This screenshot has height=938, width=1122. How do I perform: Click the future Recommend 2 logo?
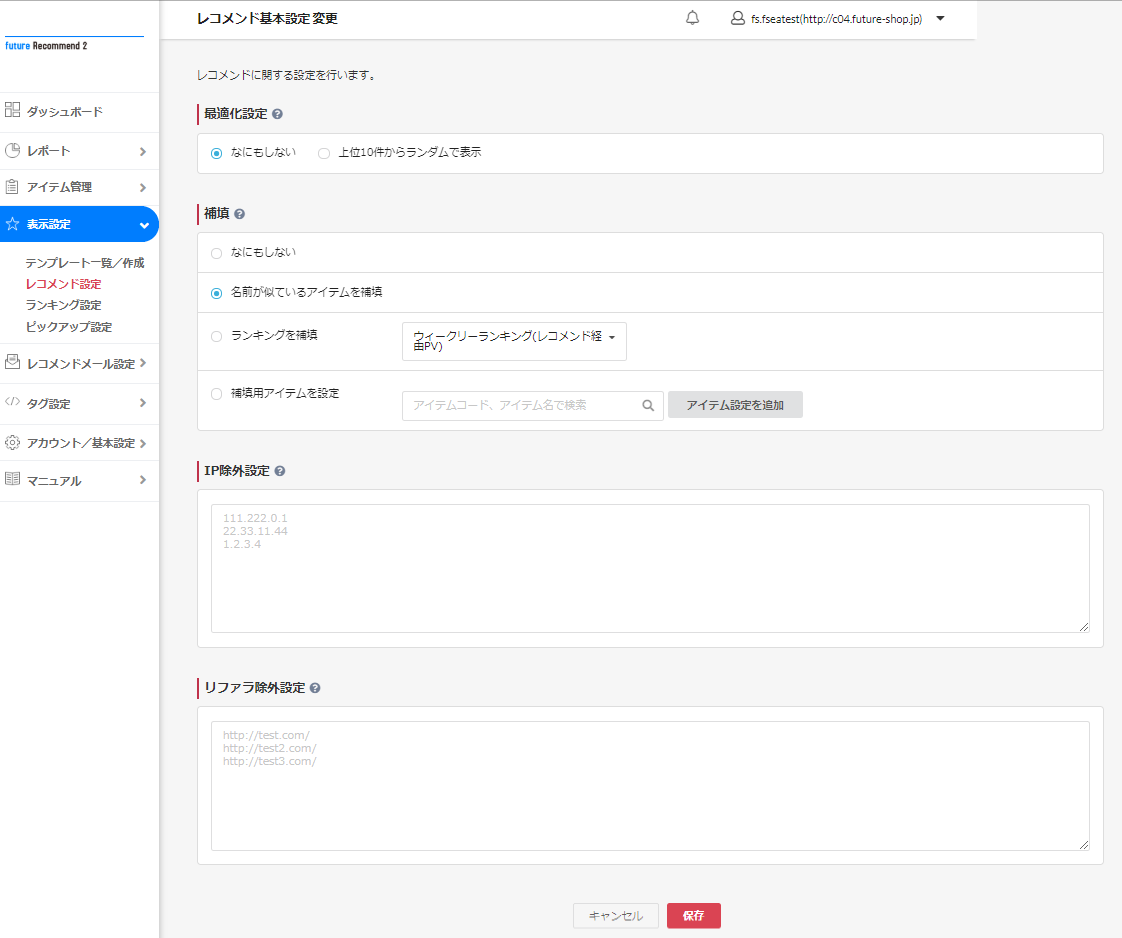pos(46,46)
